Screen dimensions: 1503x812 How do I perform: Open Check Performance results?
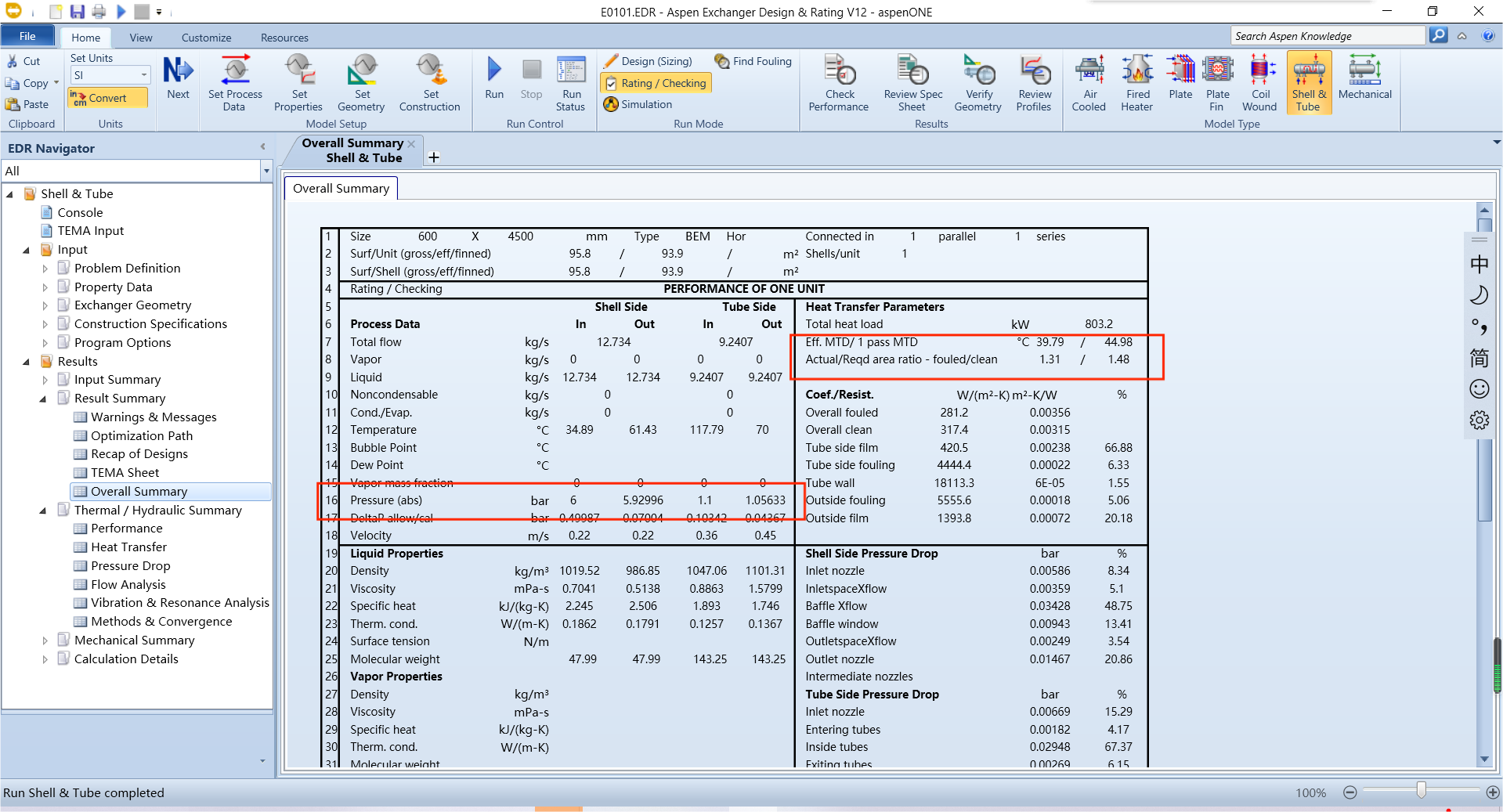pyautogui.click(x=839, y=83)
